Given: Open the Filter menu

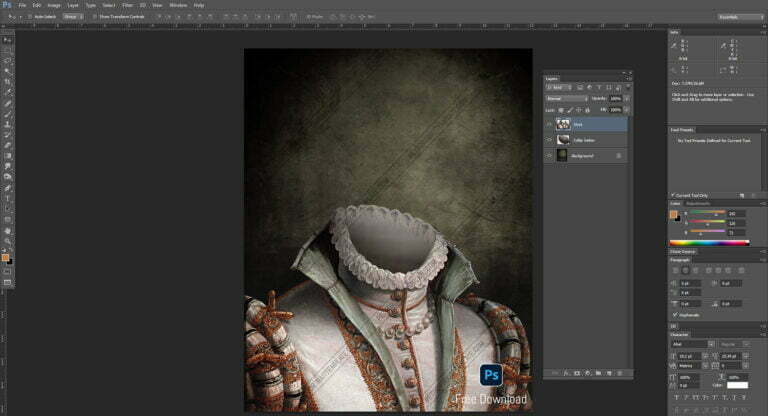Looking at the screenshot, I should click(x=127, y=5).
